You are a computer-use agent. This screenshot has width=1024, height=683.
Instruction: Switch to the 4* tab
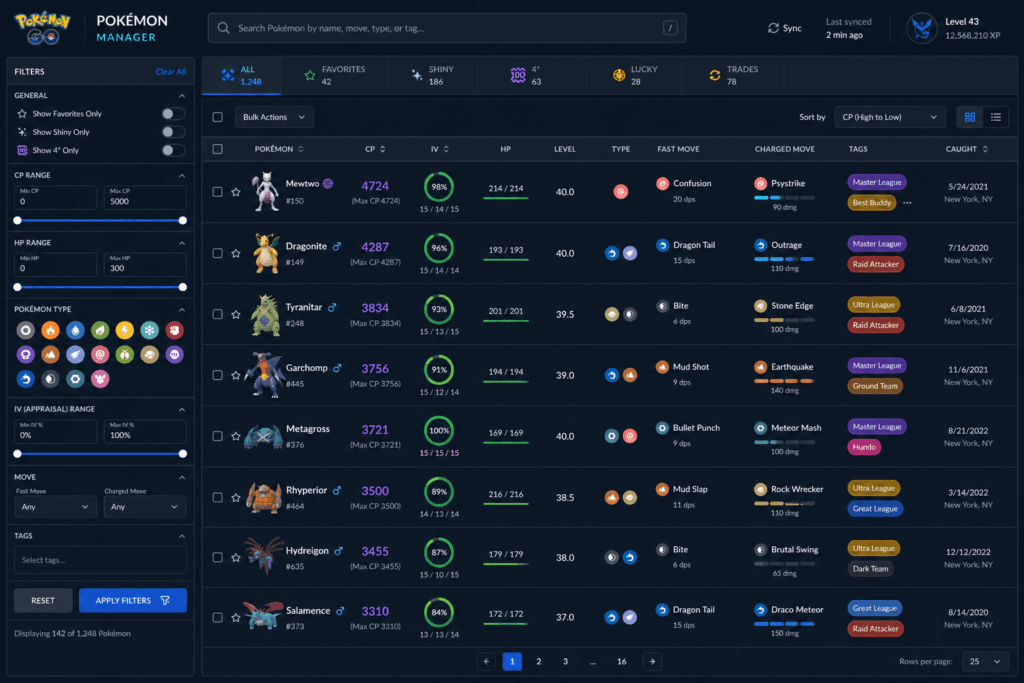click(x=532, y=76)
